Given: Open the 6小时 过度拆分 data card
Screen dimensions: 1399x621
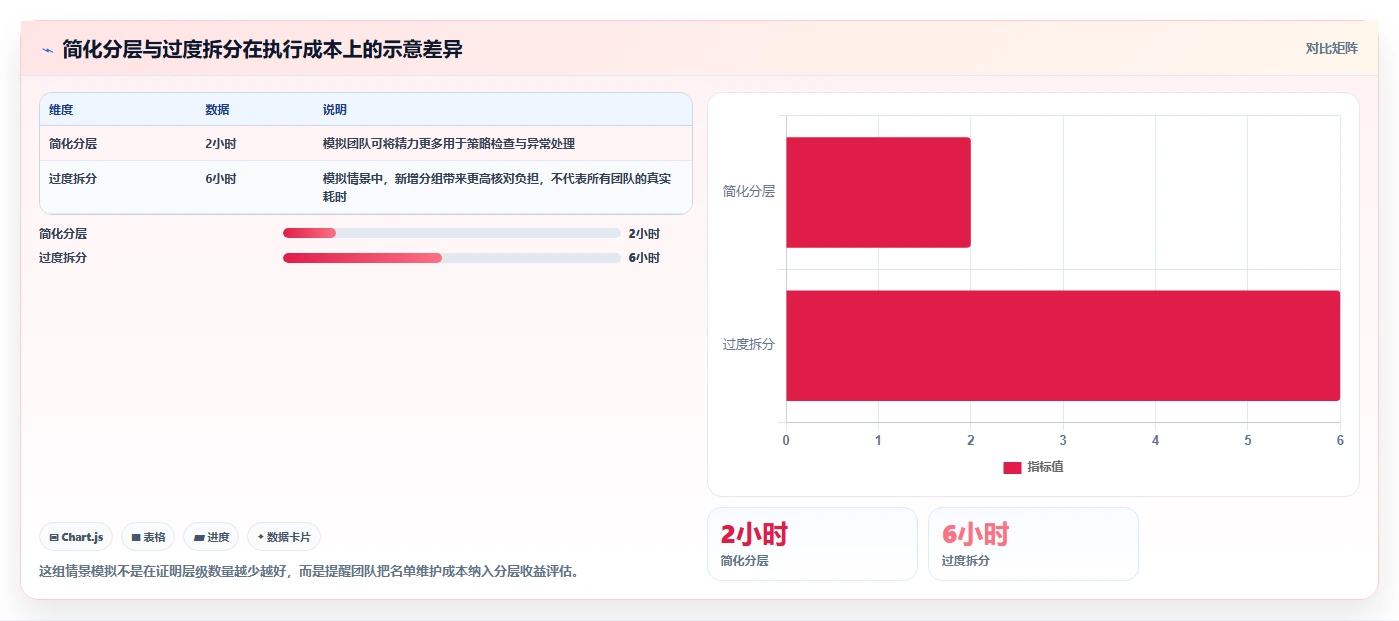Looking at the screenshot, I should tap(1033, 544).
